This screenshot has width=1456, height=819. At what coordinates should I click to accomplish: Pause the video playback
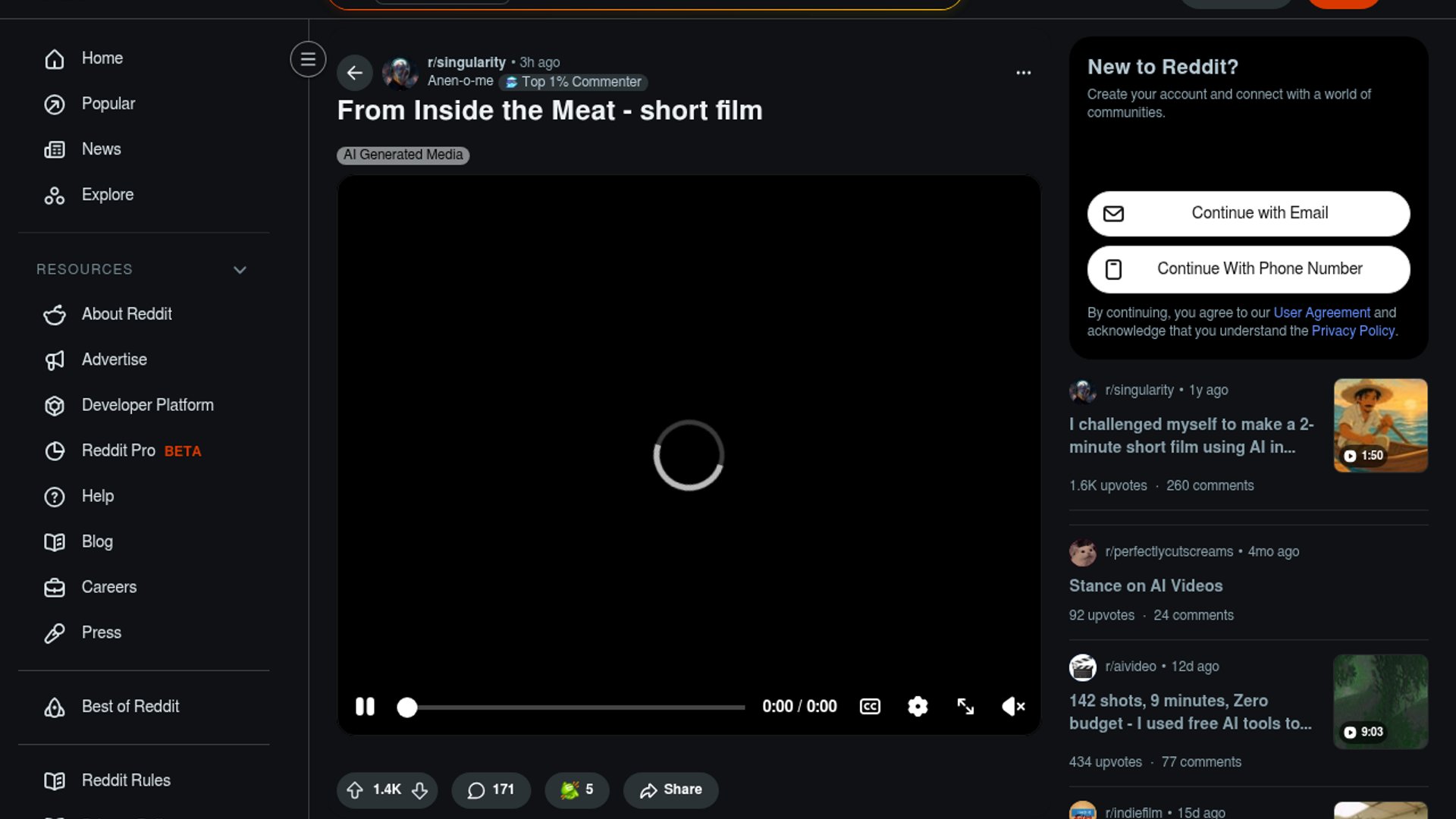coord(365,707)
